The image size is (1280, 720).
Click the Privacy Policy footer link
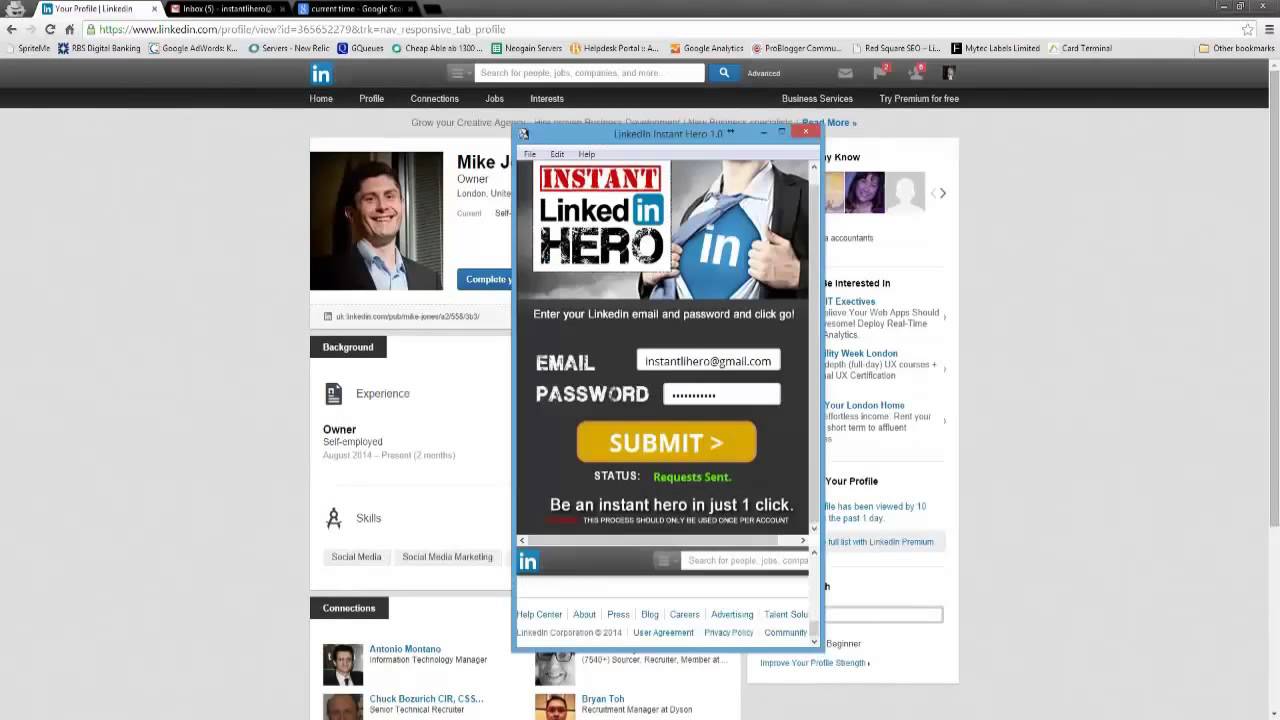729,633
